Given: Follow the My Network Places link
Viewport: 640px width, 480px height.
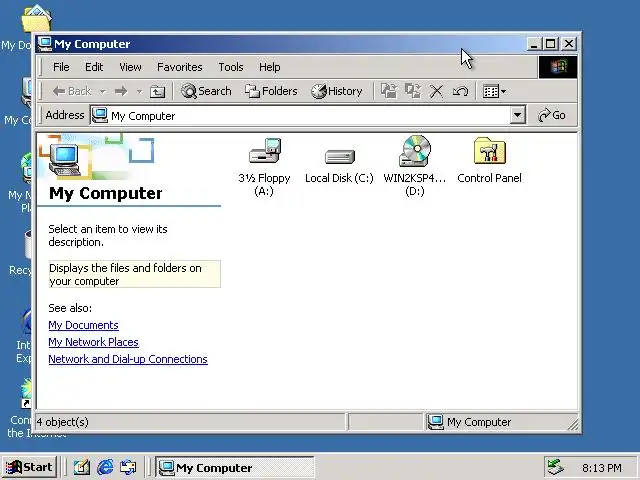Looking at the screenshot, I should tap(93, 342).
